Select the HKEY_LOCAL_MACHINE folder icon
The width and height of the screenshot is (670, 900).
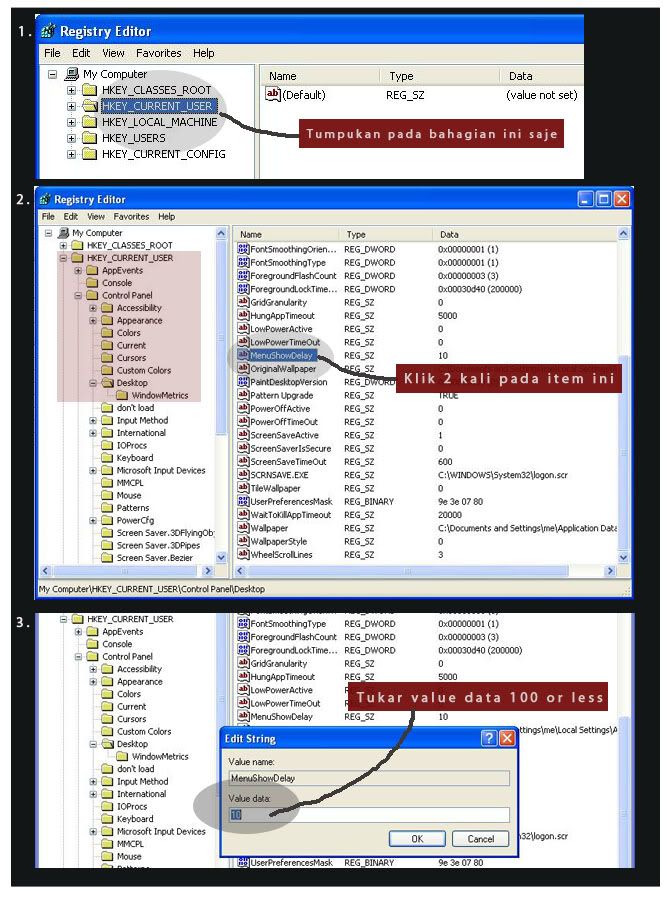pos(89,122)
